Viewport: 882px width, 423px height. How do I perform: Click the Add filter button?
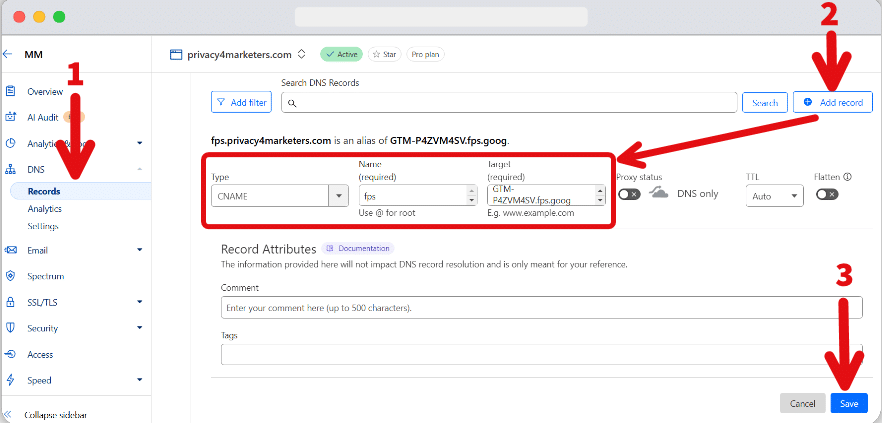tap(242, 102)
